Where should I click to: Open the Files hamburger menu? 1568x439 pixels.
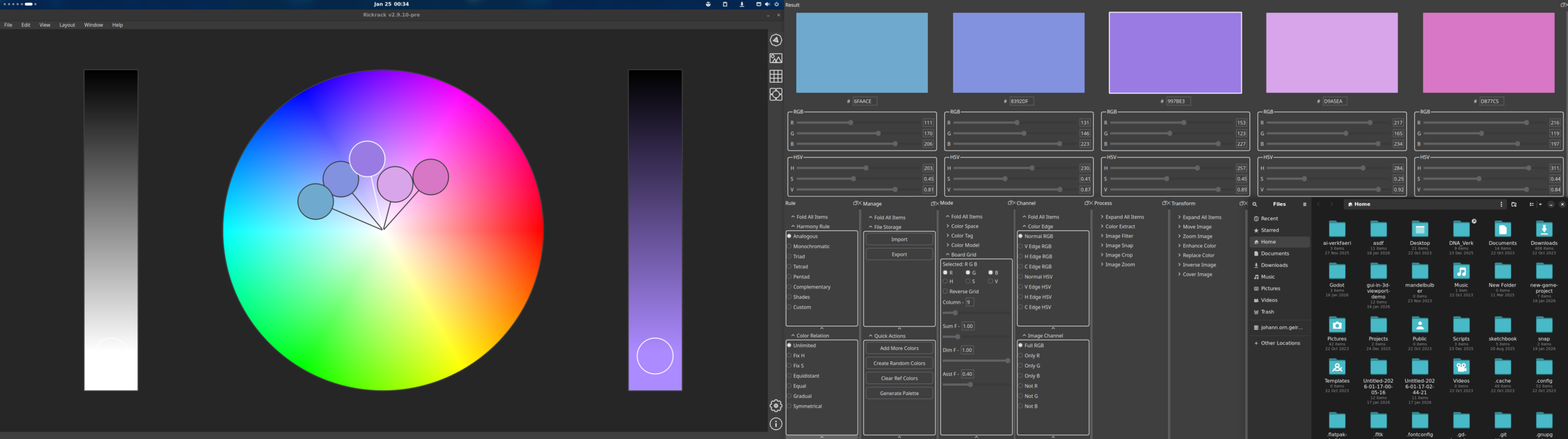(1305, 204)
